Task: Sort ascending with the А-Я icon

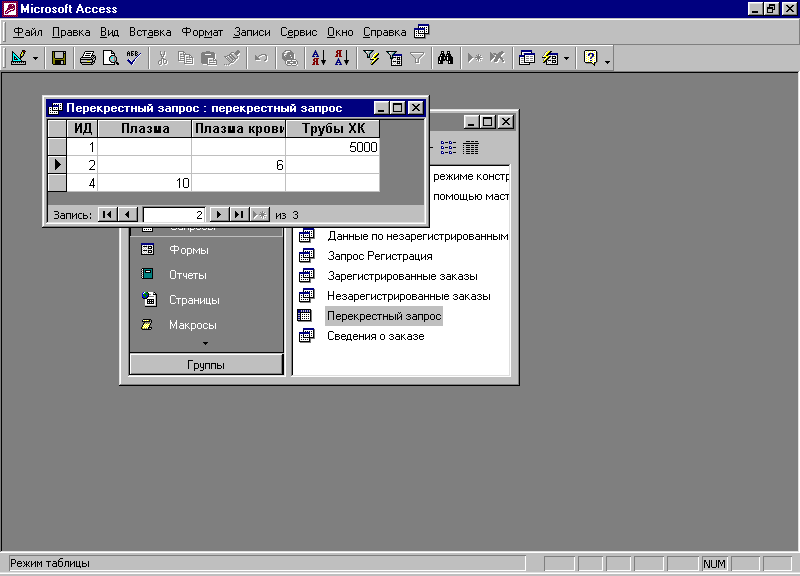Action: point(318,58)
